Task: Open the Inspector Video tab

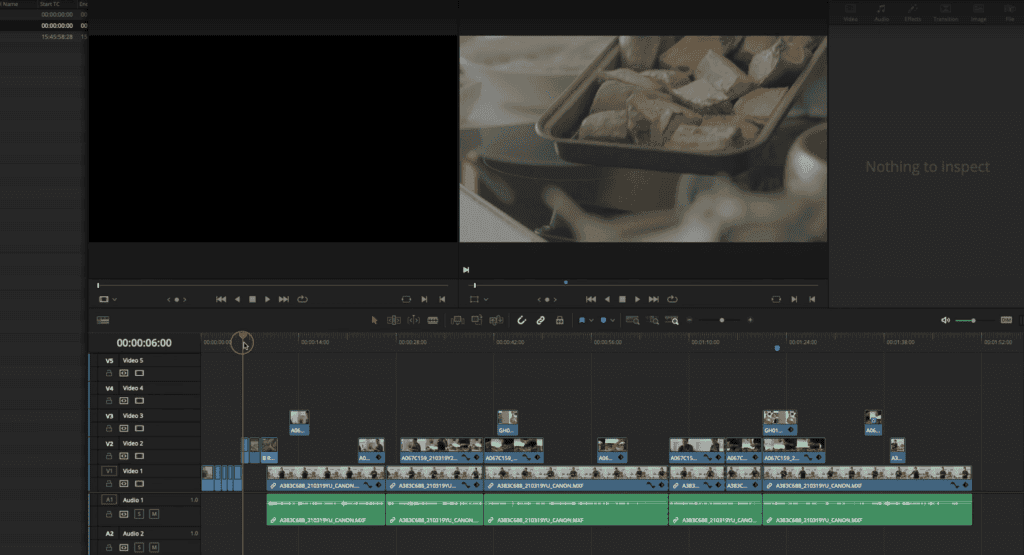Action: [850, 12]
